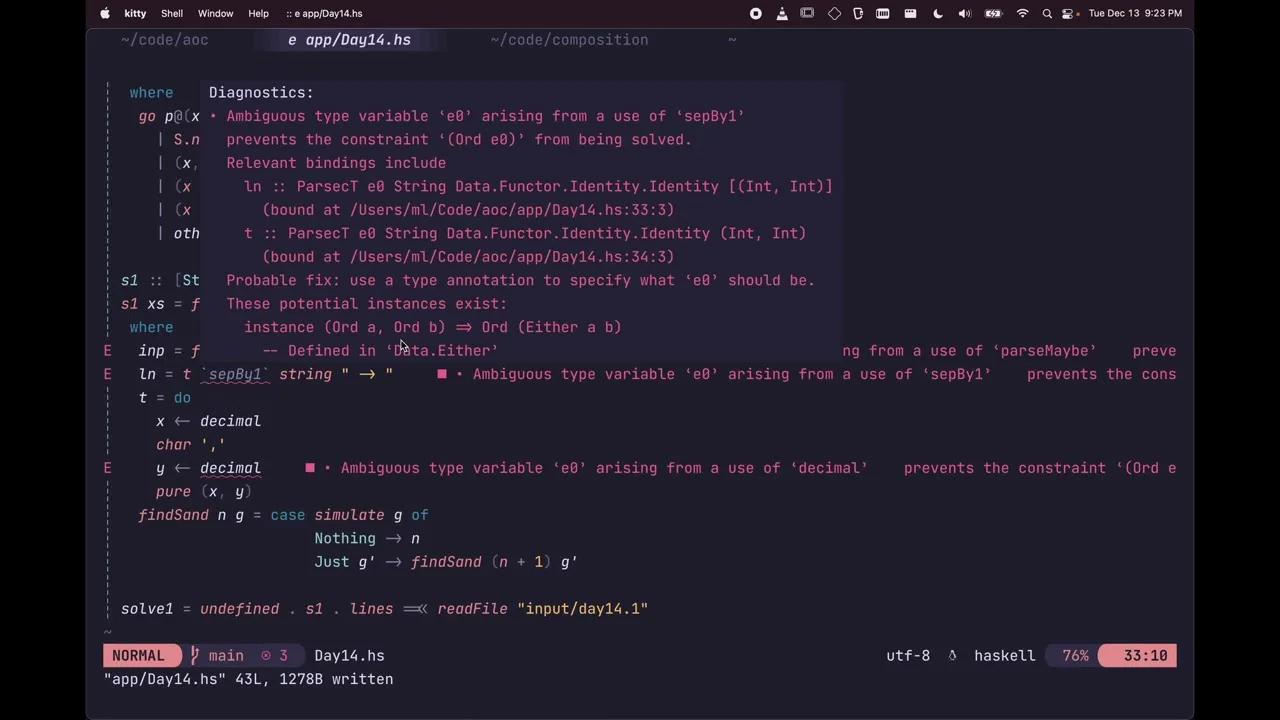The image size is (1280, 720).
Task: Open the kitty application menu
Action: point(135,13)
